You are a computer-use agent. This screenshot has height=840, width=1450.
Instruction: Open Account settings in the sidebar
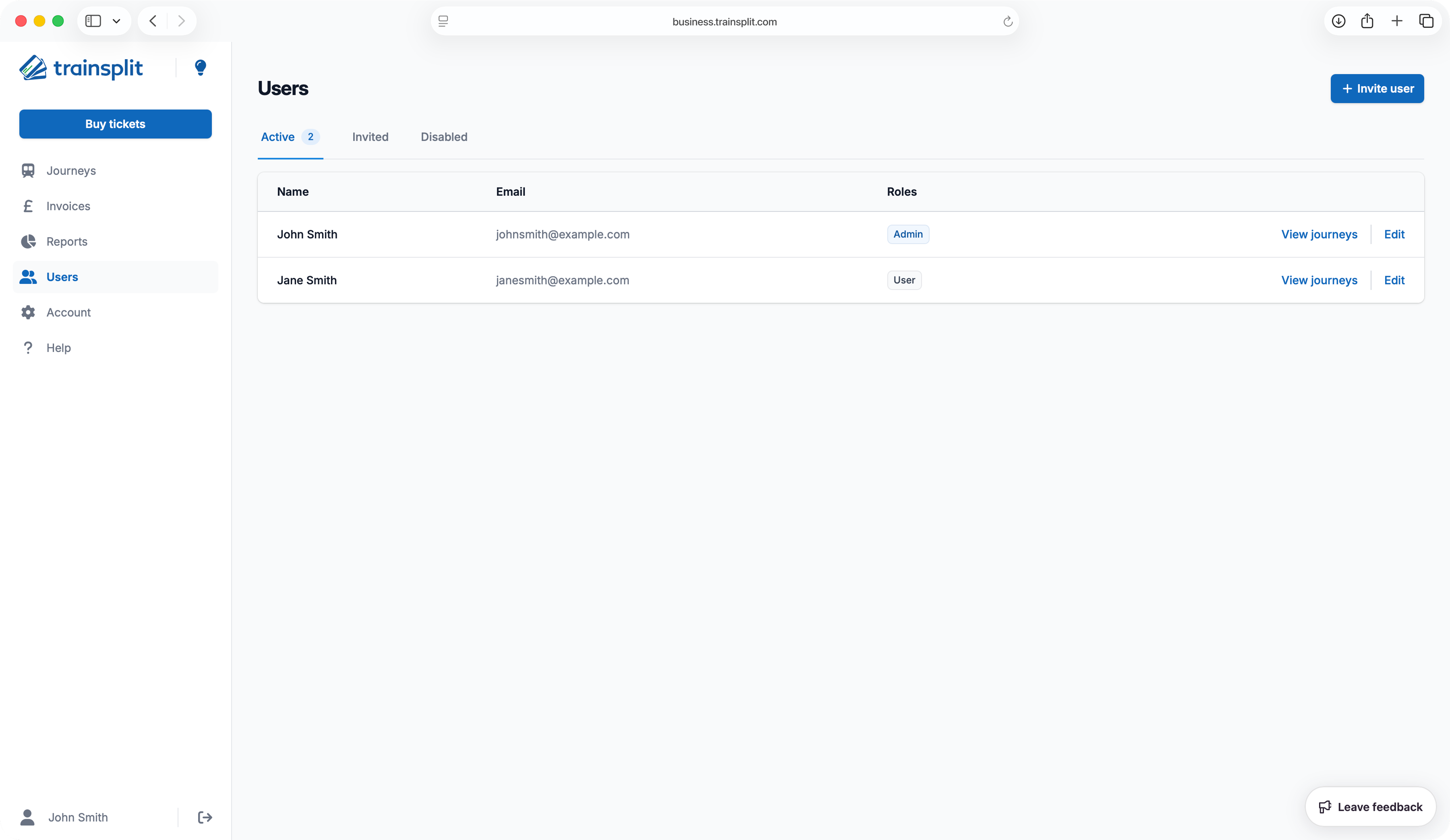(68, 312)
